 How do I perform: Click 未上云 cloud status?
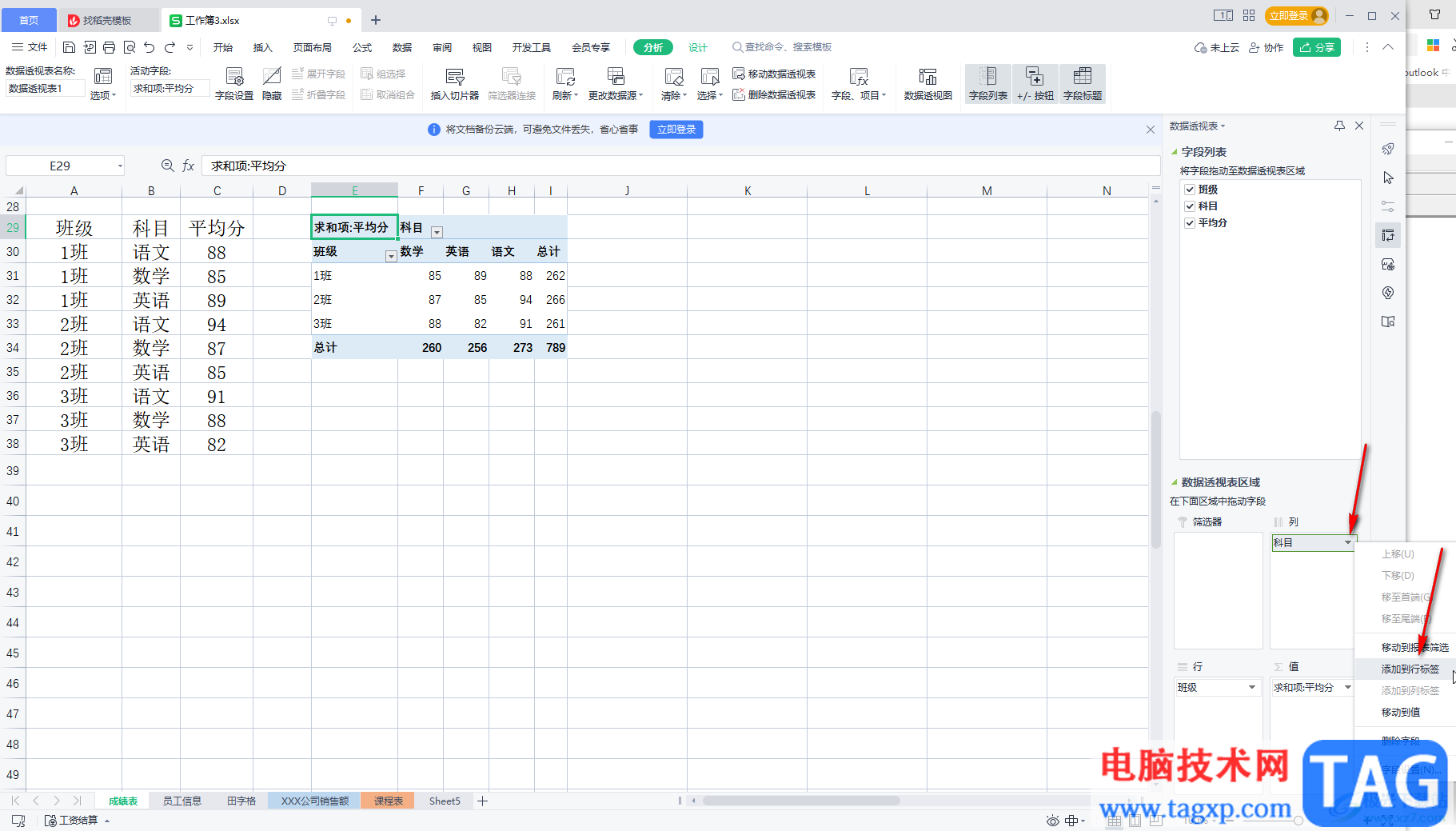click(1217, 47)
